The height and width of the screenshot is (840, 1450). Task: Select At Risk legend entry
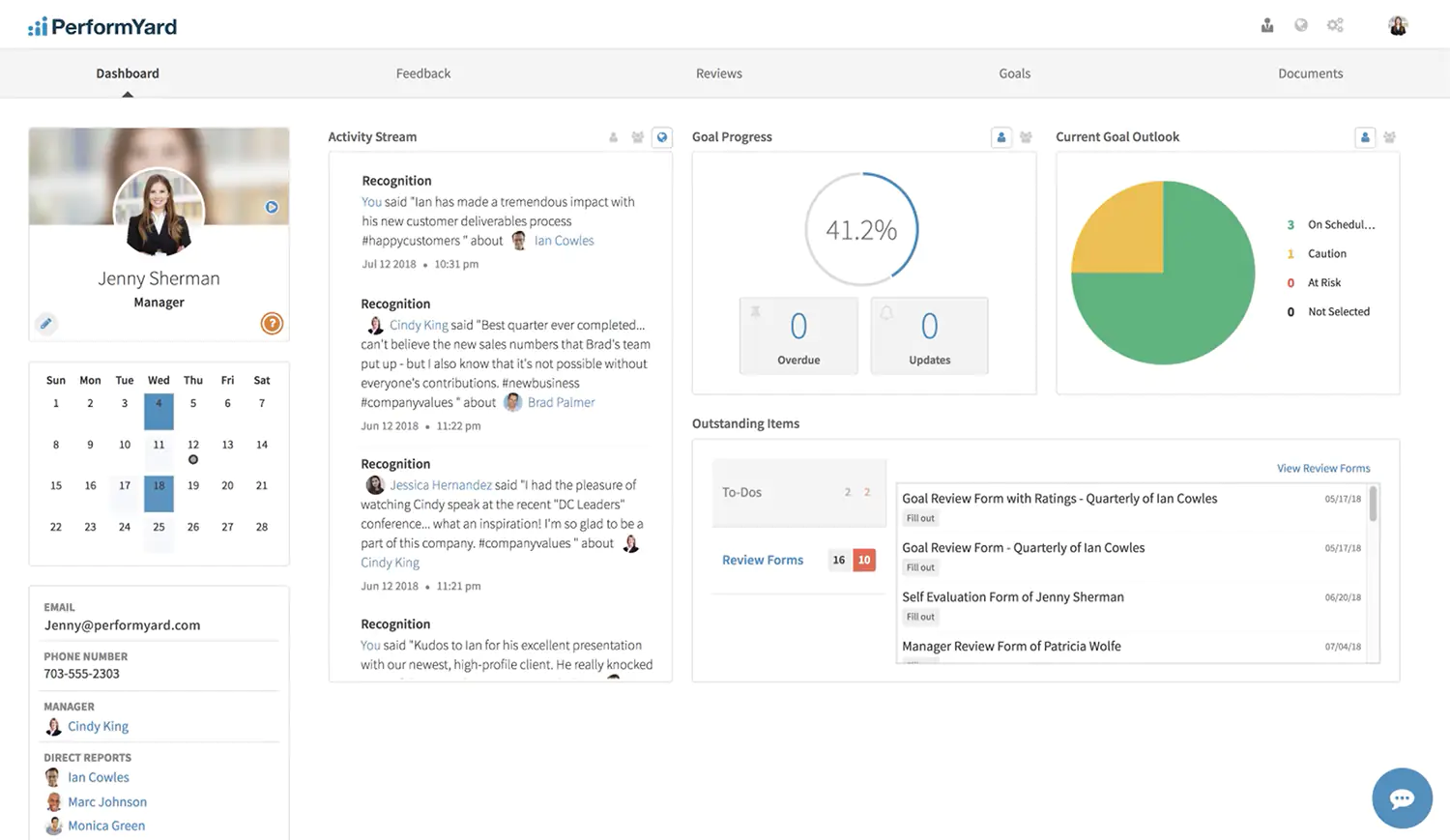(1315, 282)
